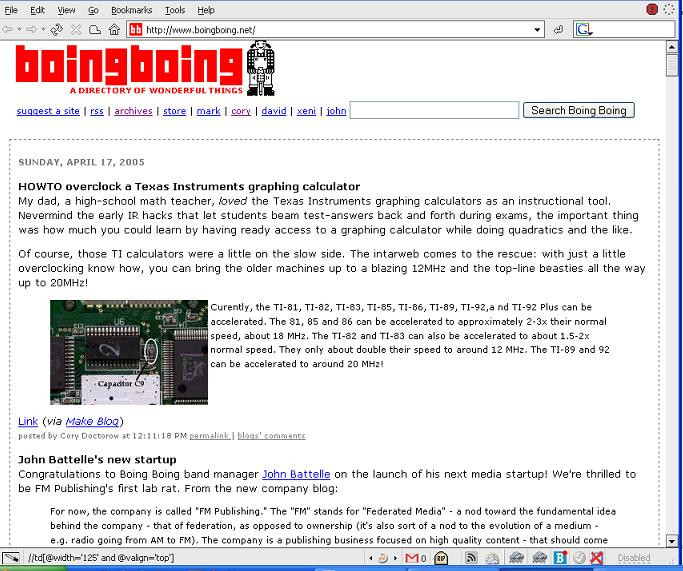Click the HOWTO overclock calculator headline
683x571 pixels.
pos(189,186)
